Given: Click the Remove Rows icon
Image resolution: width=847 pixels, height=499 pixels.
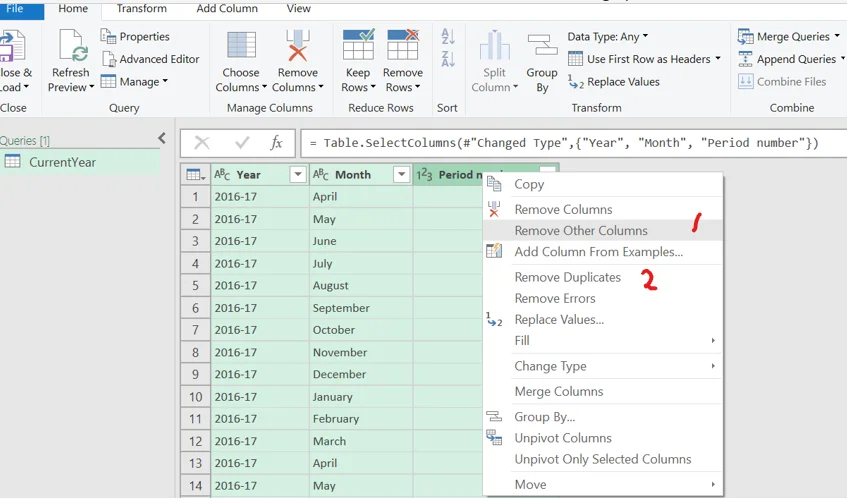Looking at the screenshot, I should [403, 45].
